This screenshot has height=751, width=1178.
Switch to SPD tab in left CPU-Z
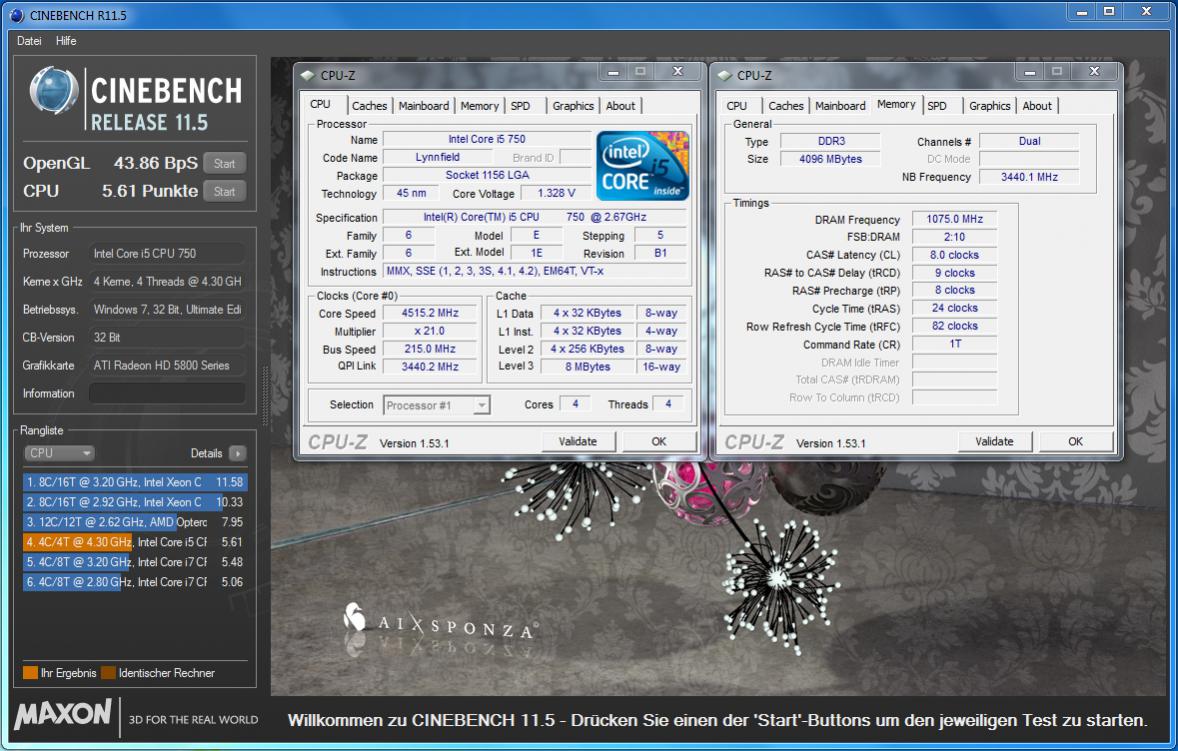point(521,106)
